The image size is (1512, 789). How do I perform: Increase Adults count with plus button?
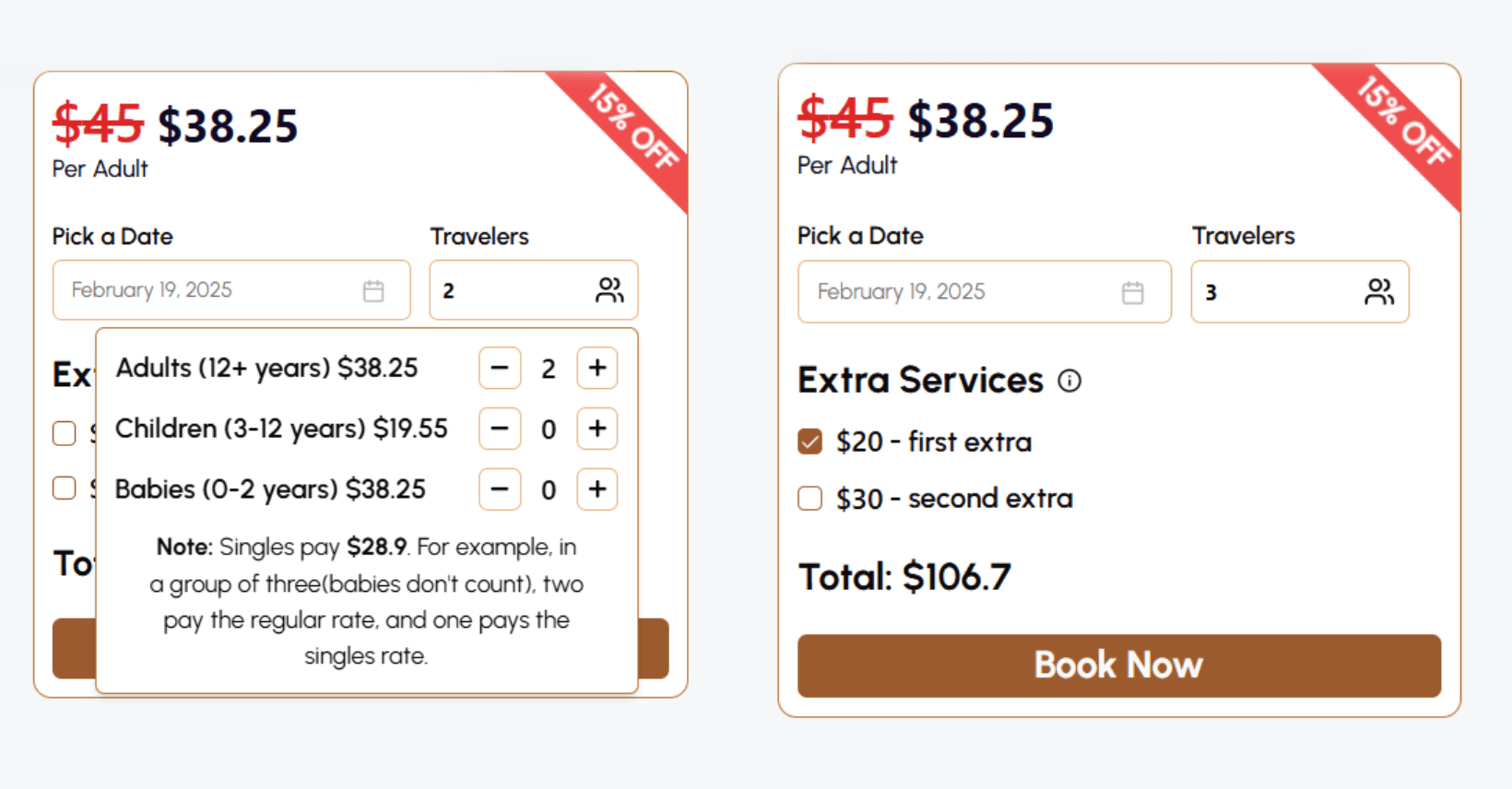tap(597, 368)
